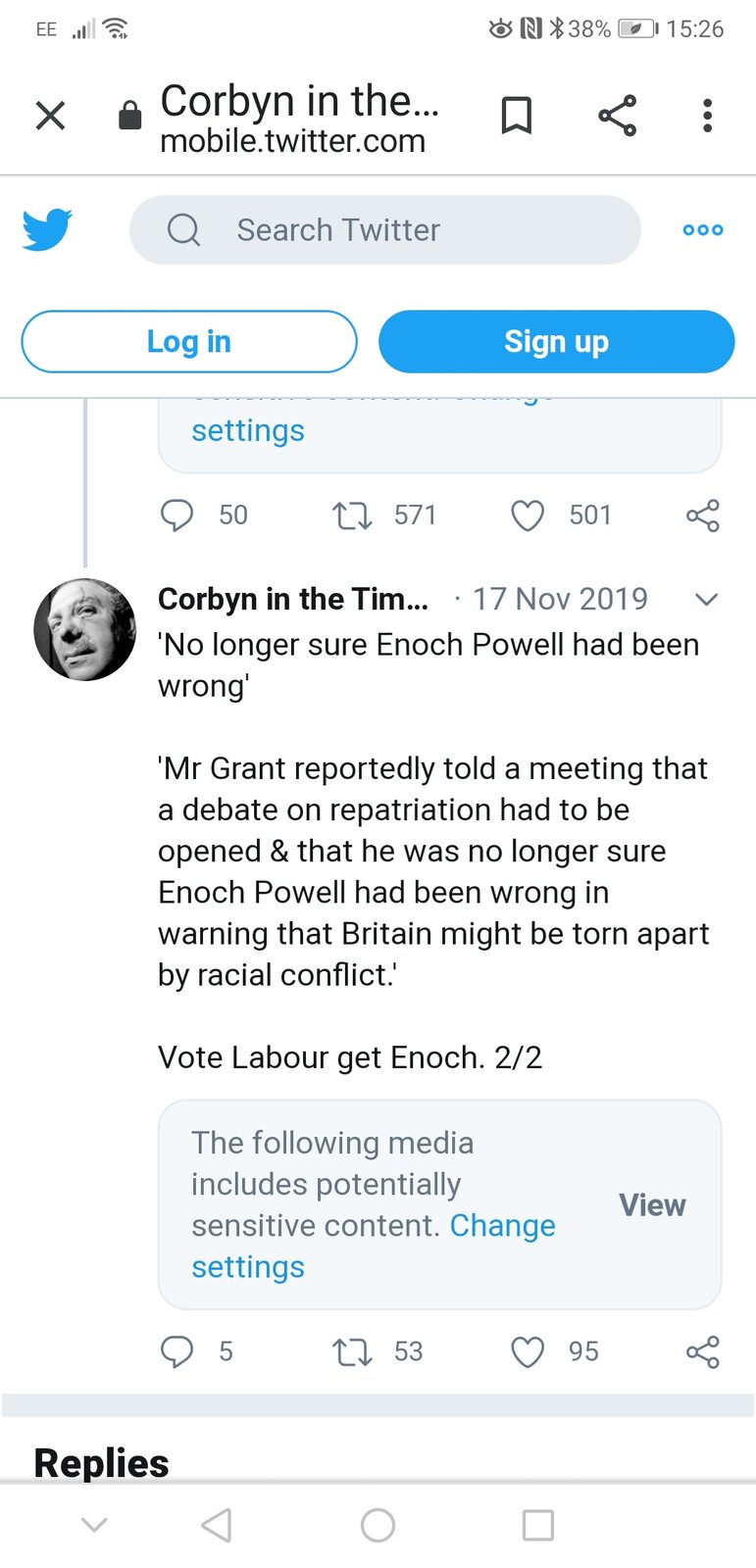The image size is (756, 1568).
Task: Tap the Android home navigation circle
Action: [x=378, y=1525]
